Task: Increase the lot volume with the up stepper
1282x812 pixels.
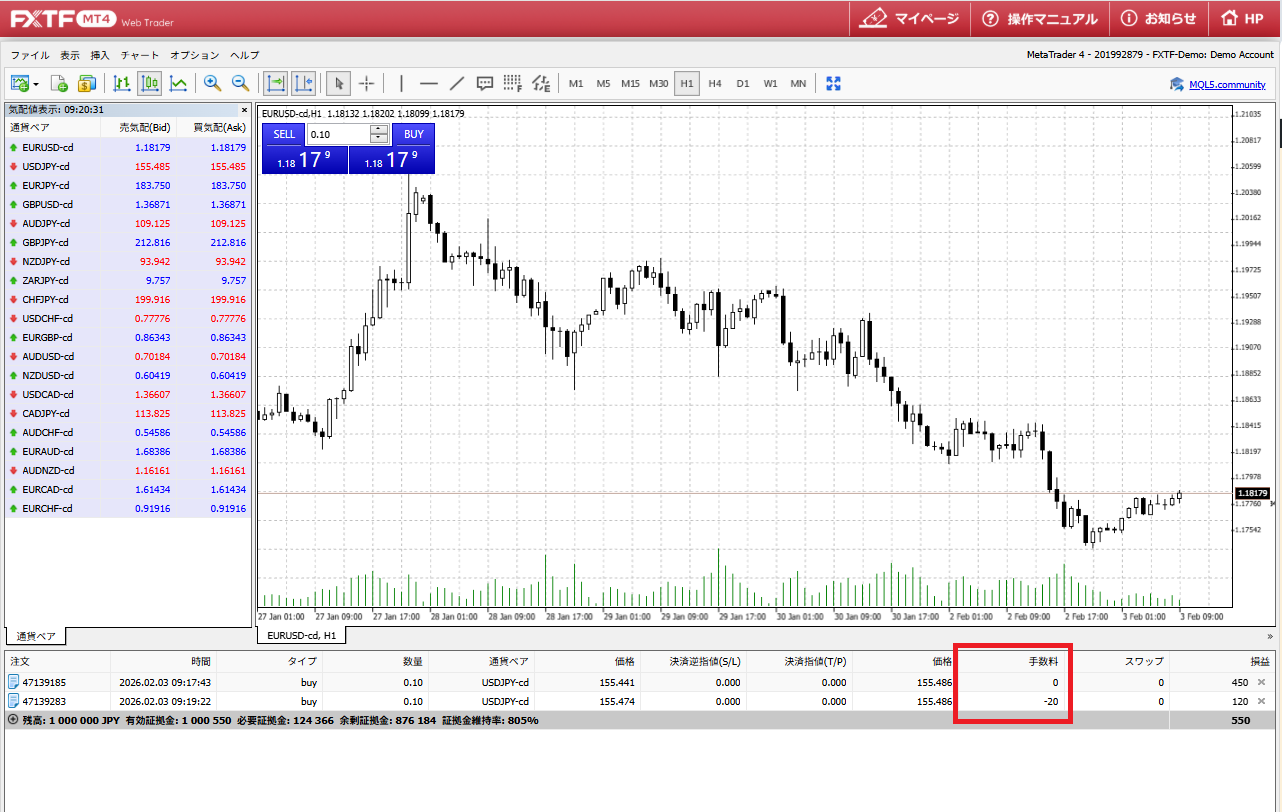Action: click(x=378, y=129)
